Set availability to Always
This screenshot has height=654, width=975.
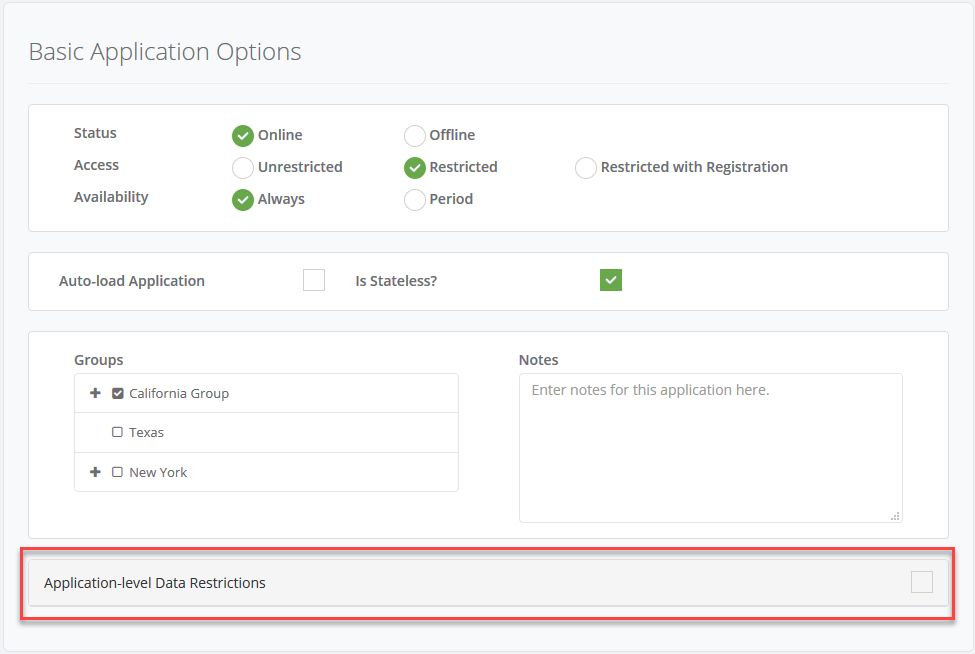point(242,199)
